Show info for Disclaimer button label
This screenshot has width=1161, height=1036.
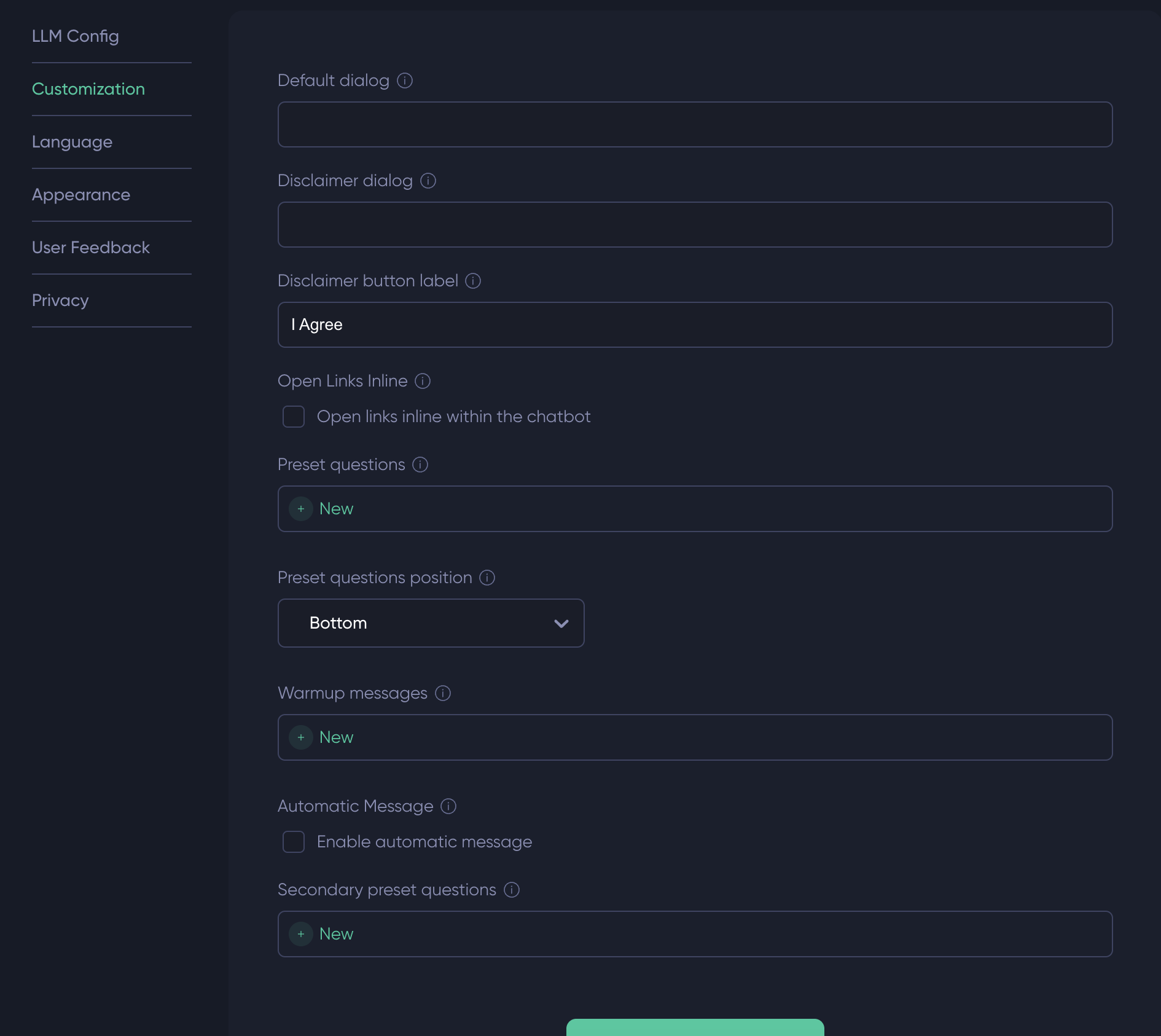(473, 281)
